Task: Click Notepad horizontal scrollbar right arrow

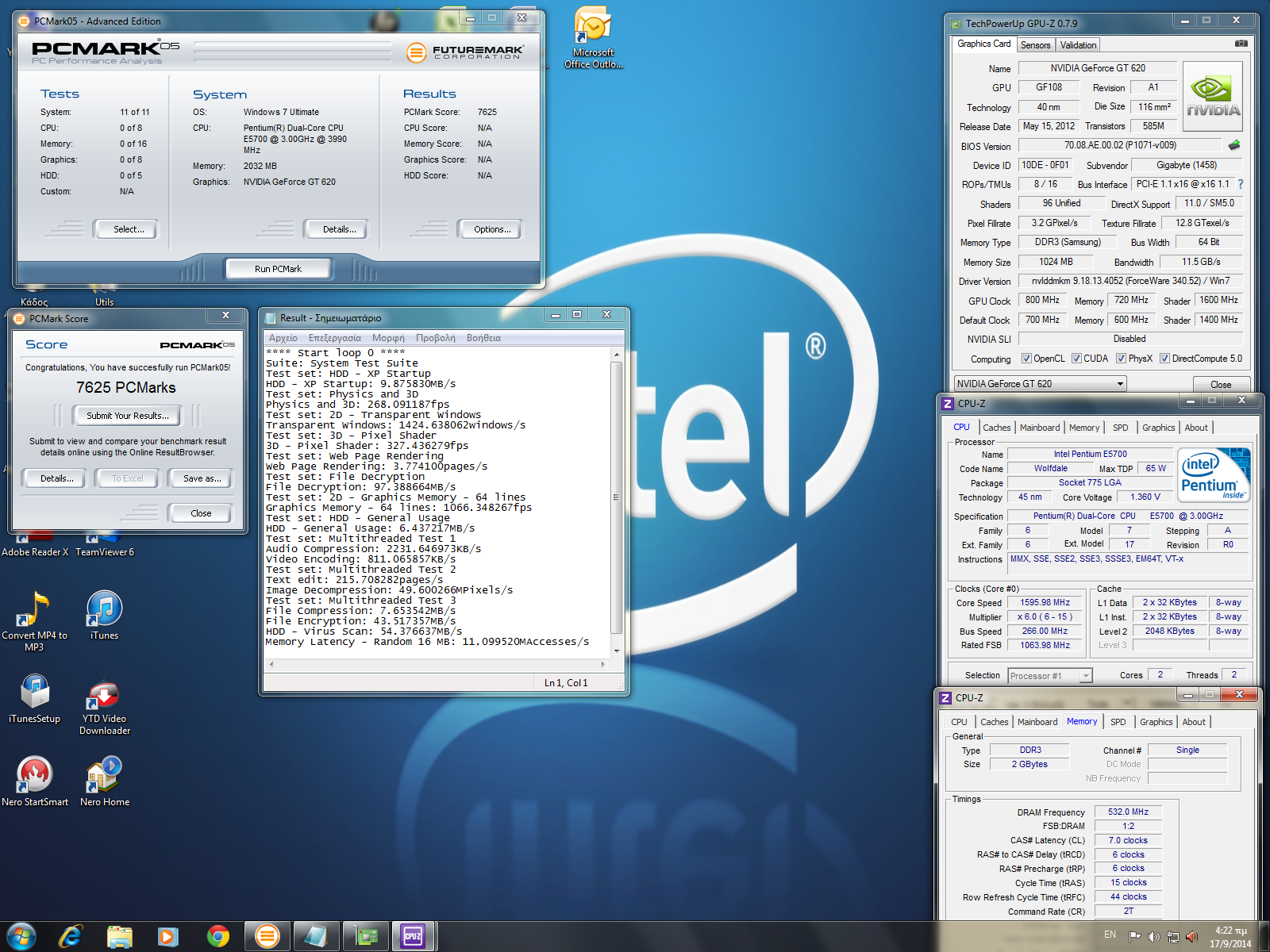Action: [x=602, y=664]
